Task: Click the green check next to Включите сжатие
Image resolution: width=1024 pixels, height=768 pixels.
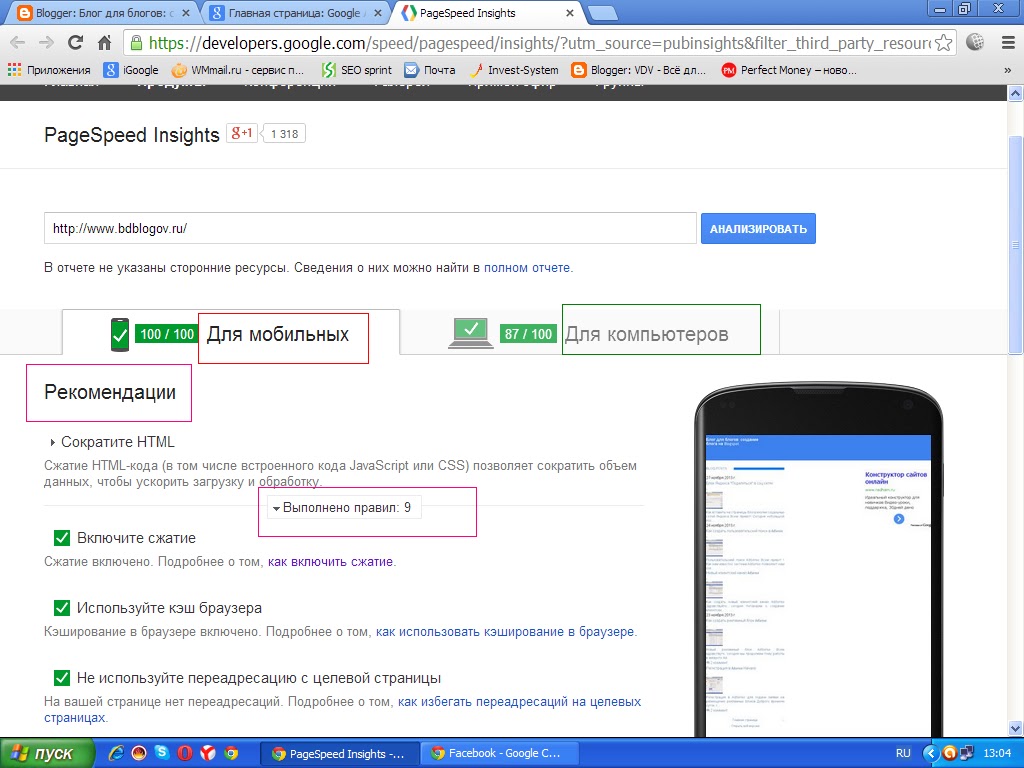Action: coord(62,537)
